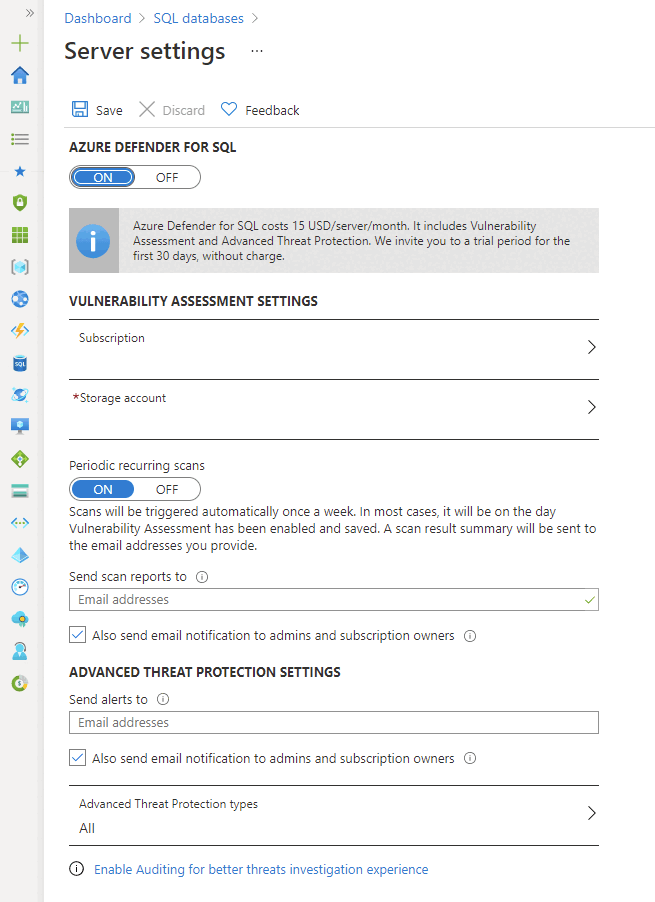655x902 pixels.
Task: Click the chevron after SQL databases breadcrumb
Action: pos(255,18)
